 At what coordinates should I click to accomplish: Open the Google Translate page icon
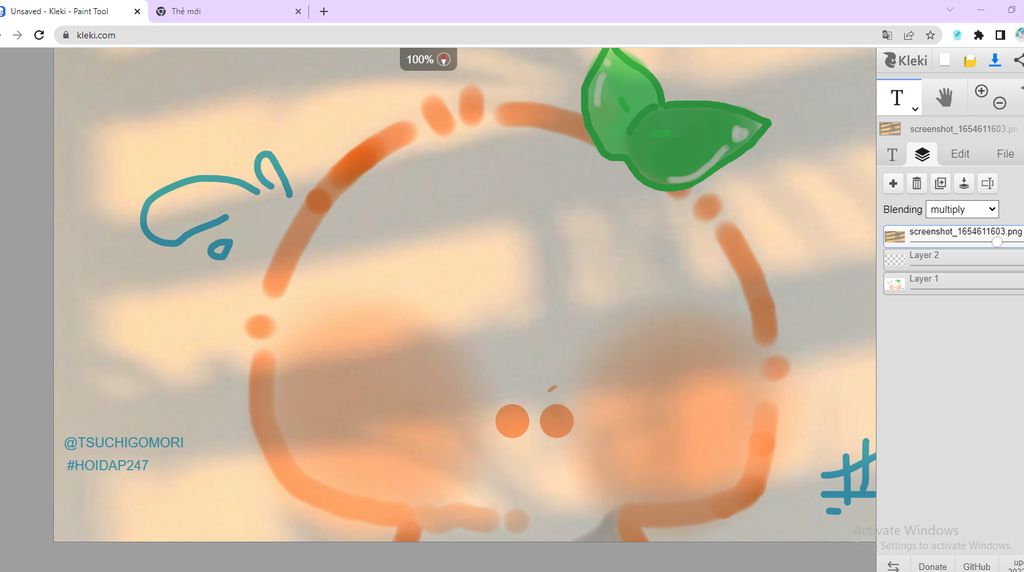tap(887, 35)
